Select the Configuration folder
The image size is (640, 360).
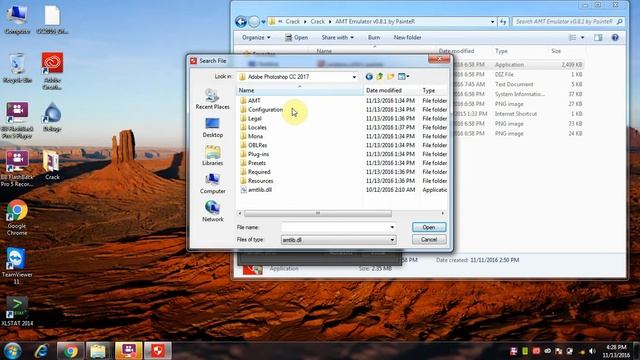point(265,109)
